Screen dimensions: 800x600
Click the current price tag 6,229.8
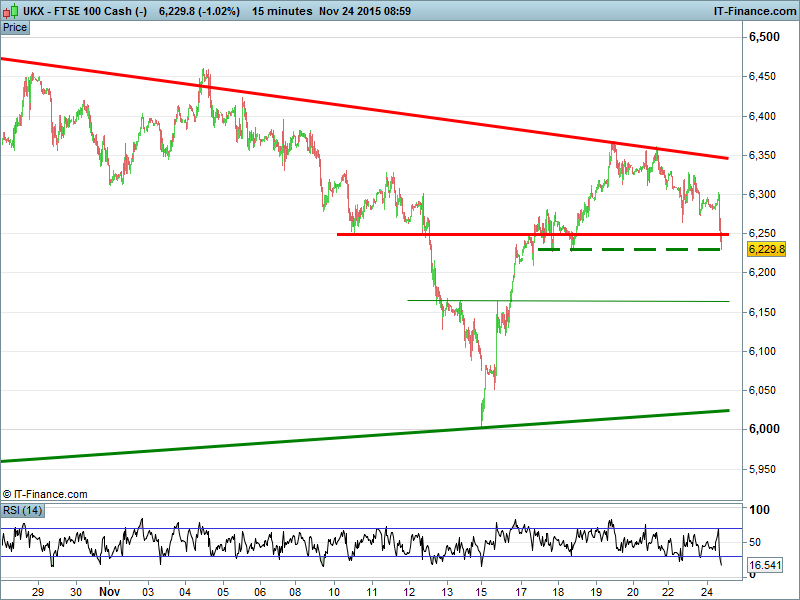point(766,249)
